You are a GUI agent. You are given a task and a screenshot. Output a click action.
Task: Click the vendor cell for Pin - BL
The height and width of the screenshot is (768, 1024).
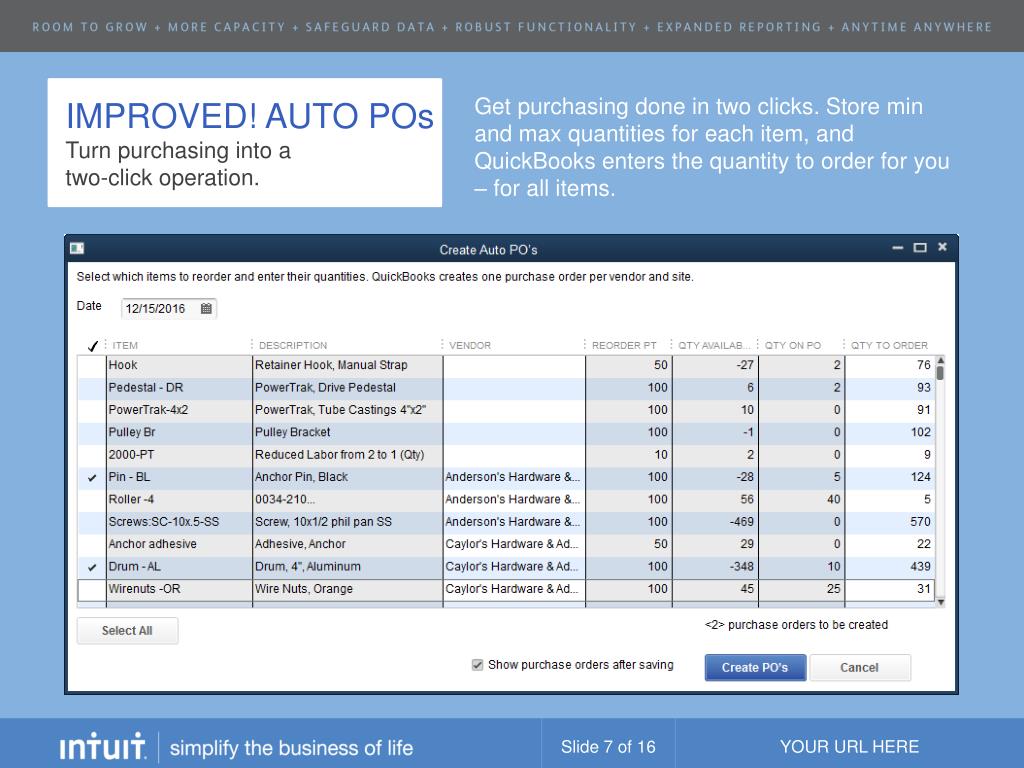point(514,477)
